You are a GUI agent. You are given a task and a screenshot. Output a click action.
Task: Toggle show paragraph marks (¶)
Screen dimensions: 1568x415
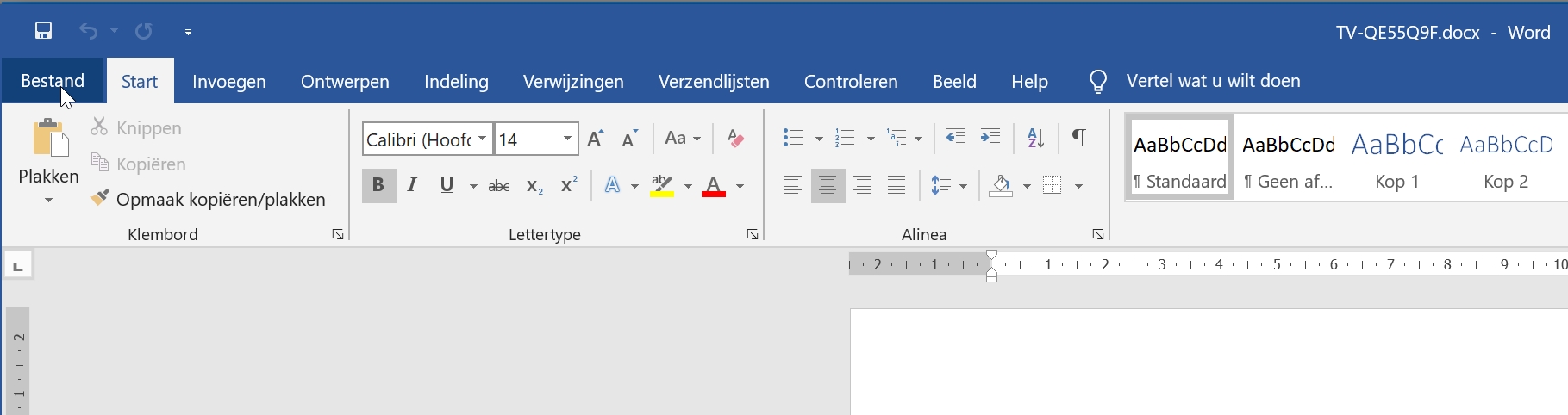click(1078, 138)
